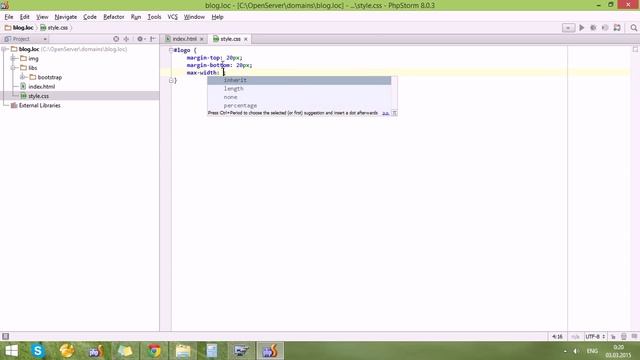Open the Project panel settings gear

point(140,39)
